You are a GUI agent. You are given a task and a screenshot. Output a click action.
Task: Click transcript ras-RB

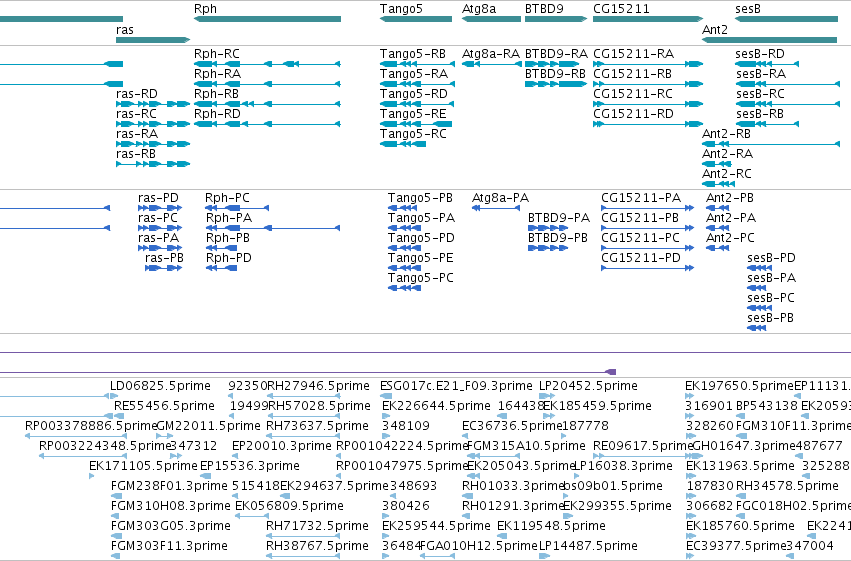136,154
